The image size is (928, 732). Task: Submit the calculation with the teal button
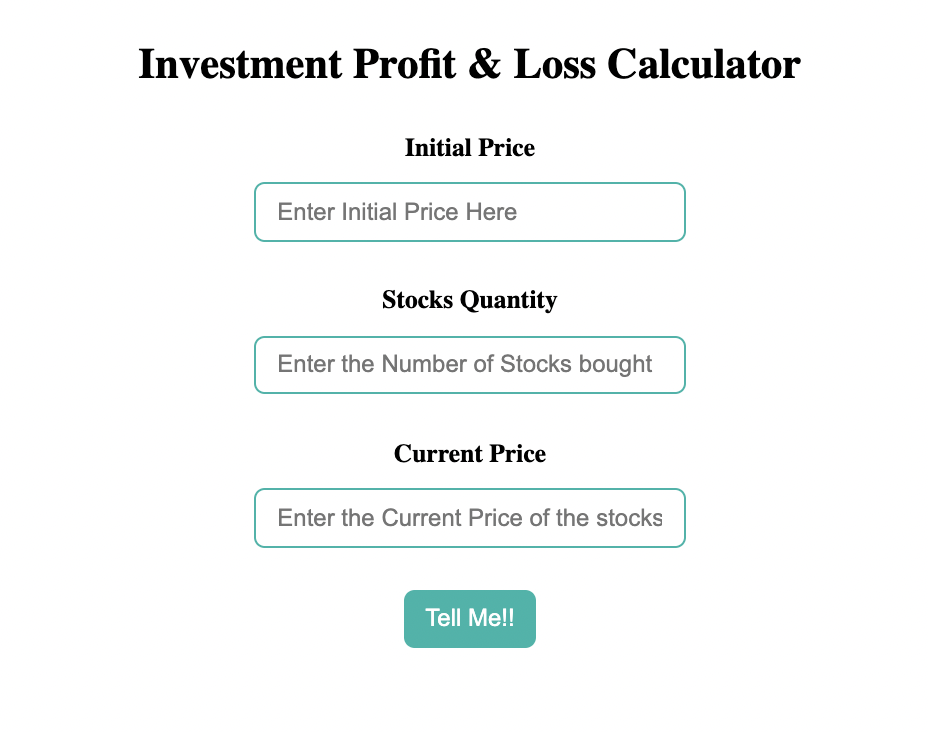pos(469,618)
